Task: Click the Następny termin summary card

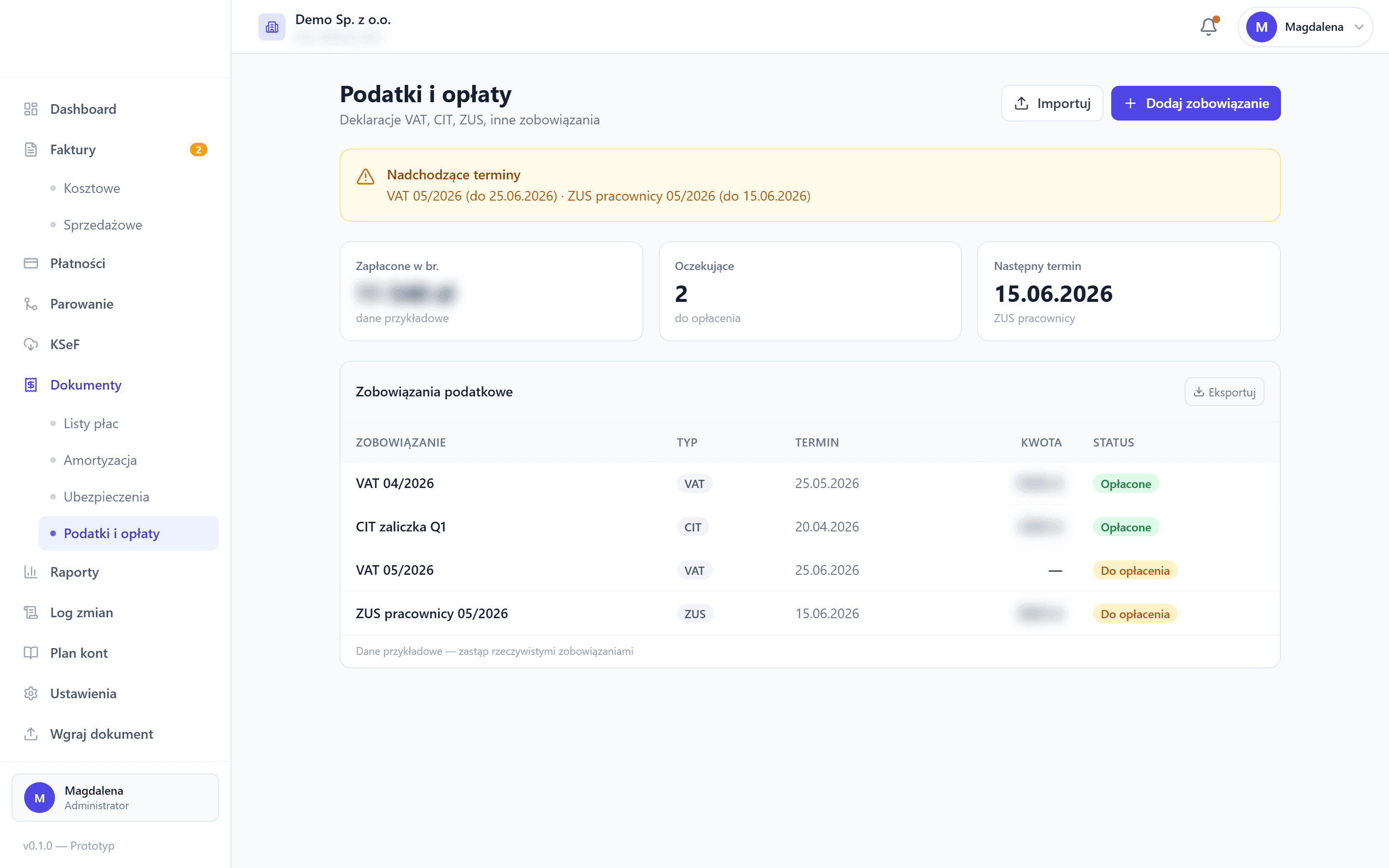Action: pos(1129,292)
